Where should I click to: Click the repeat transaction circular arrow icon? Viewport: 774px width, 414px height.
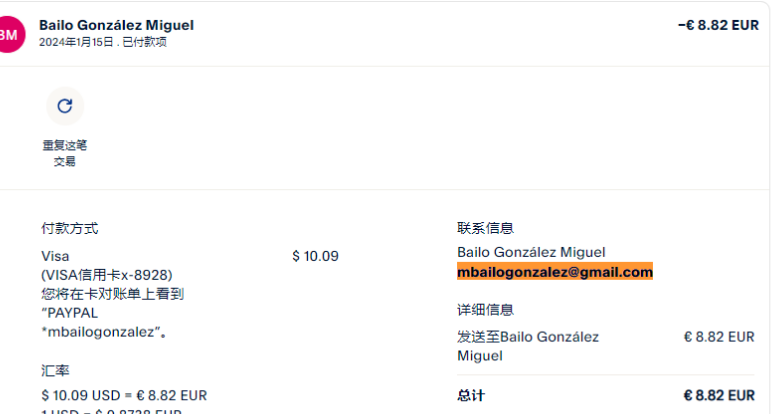click(65, 106)
